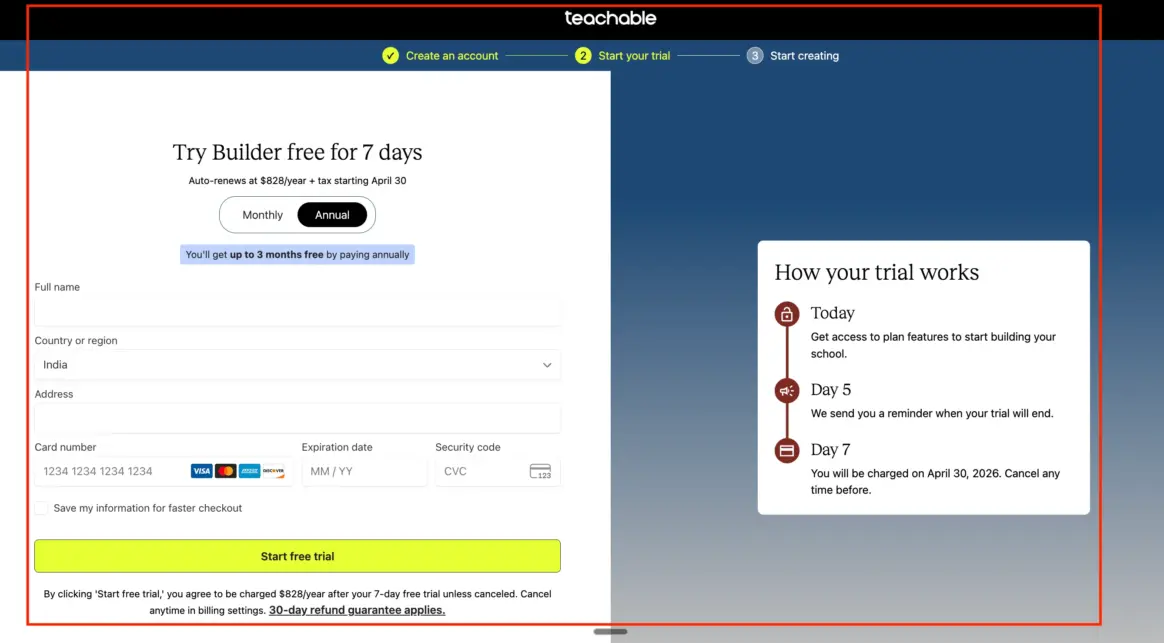Screen dimensions: 1164x643
Task: Click the Discover card icon
Action: 273,471
